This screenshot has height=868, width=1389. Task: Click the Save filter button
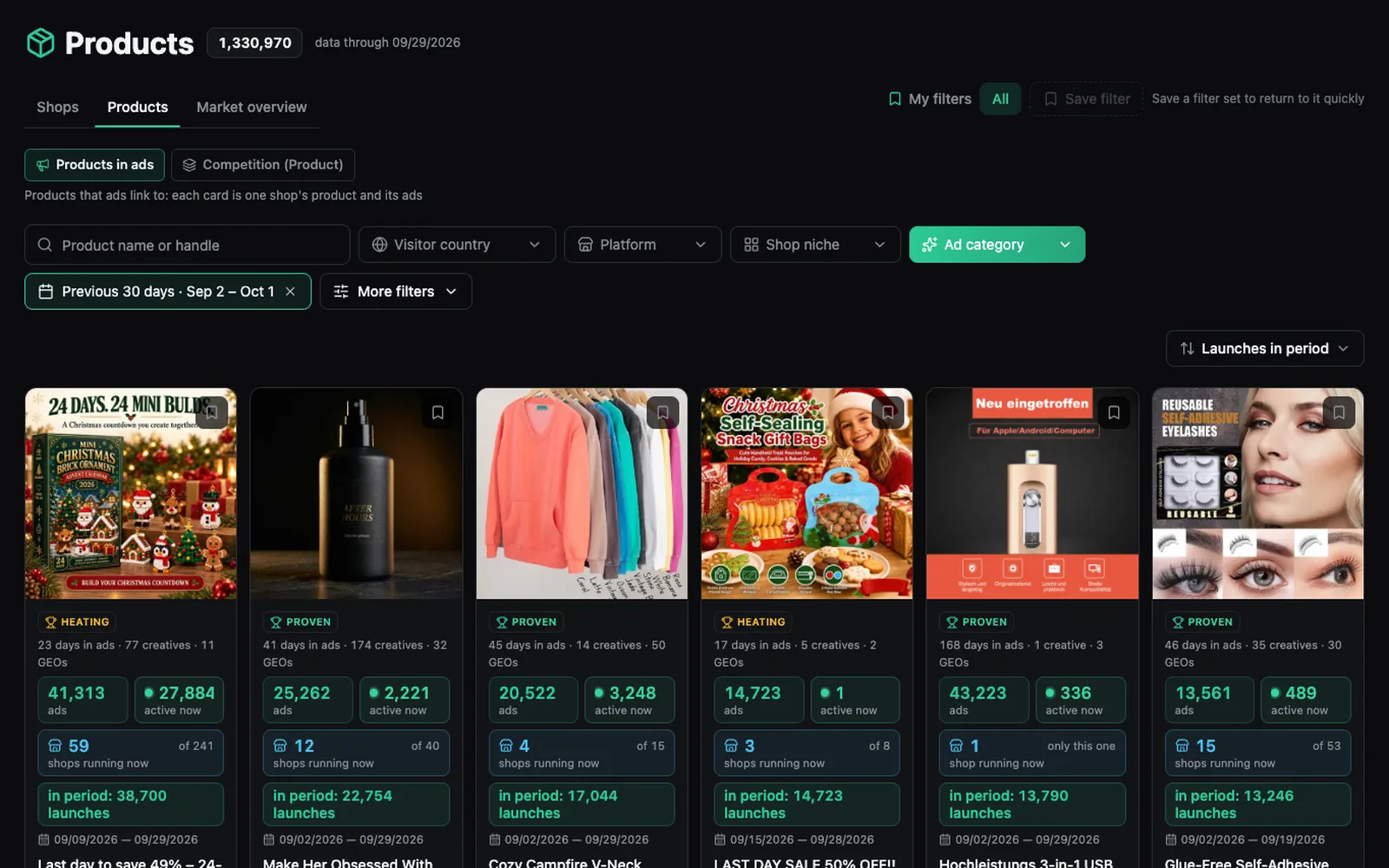click(x=1086, y=99)
